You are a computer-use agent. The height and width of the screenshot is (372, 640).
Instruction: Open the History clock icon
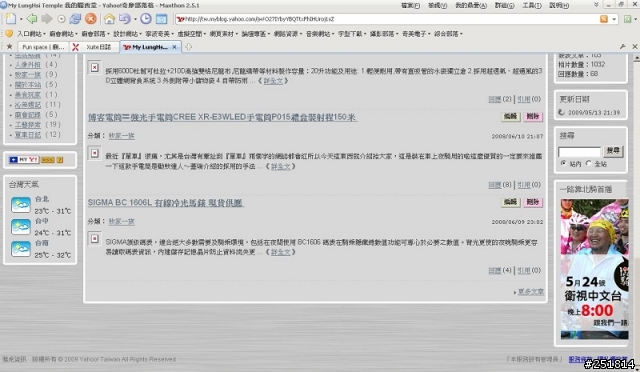pos(146,19)
